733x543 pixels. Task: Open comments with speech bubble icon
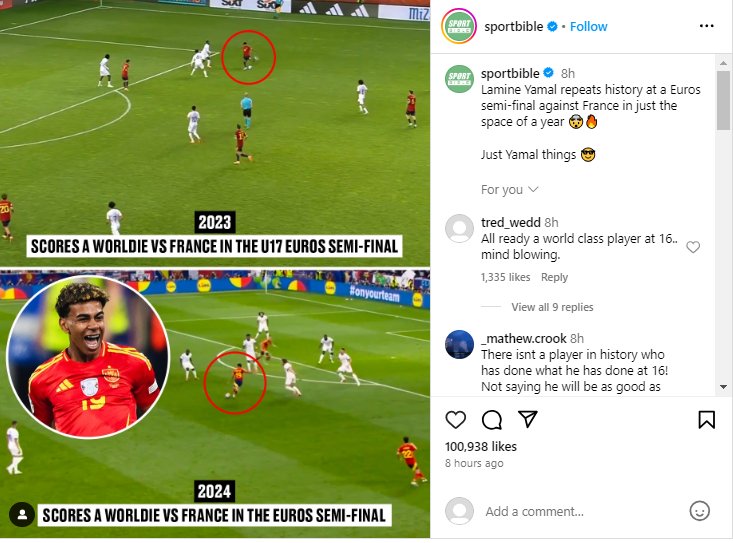coord(492,420)
